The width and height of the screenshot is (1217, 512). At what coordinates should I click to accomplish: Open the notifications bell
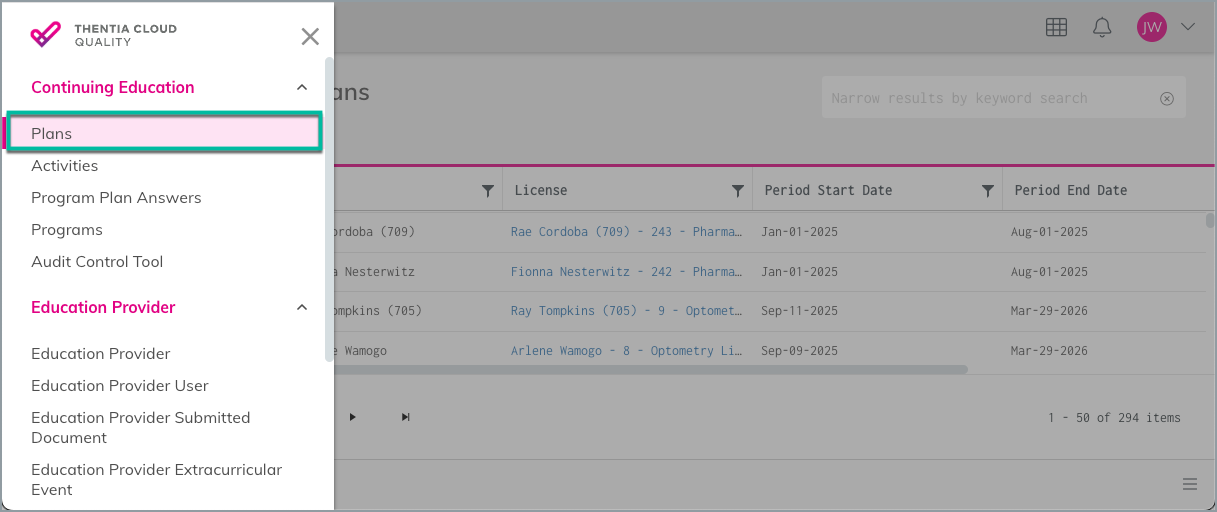[1102, 28]
